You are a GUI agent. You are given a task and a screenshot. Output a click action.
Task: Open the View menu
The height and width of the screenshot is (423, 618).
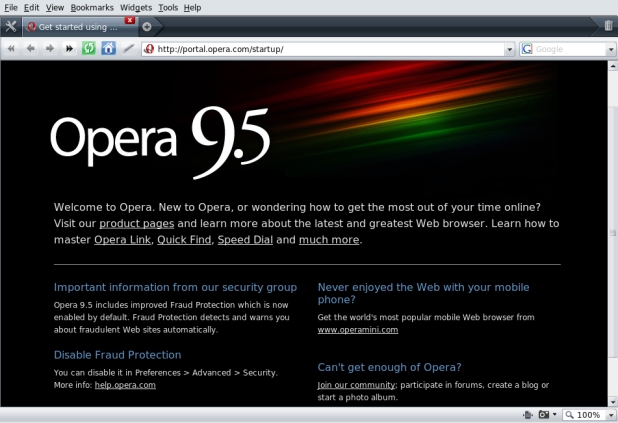pos(55,7)
